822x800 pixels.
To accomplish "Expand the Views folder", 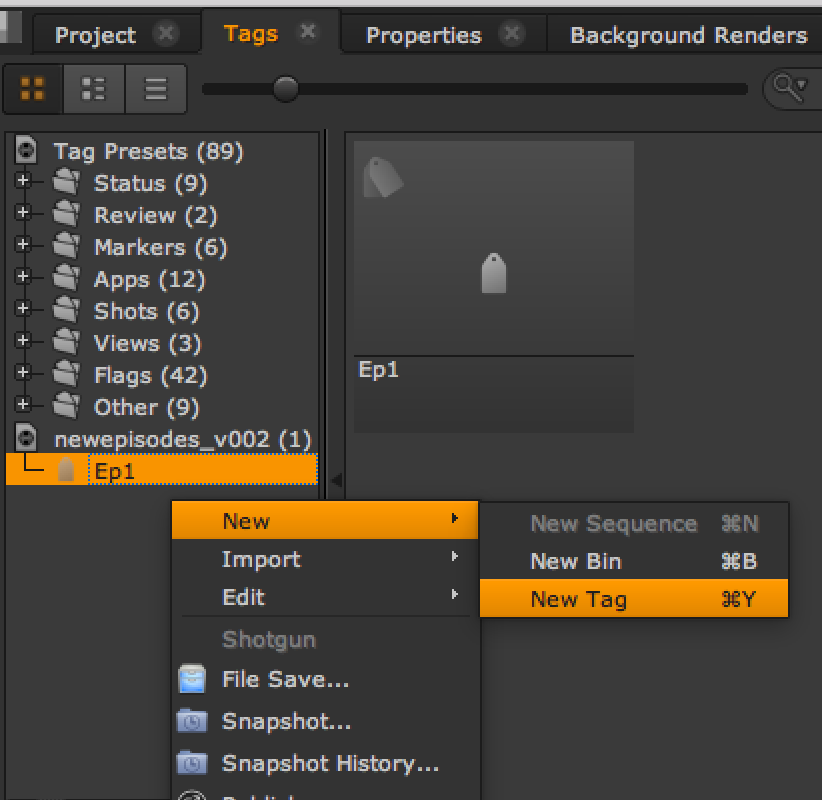I will (x=23, y=341).
